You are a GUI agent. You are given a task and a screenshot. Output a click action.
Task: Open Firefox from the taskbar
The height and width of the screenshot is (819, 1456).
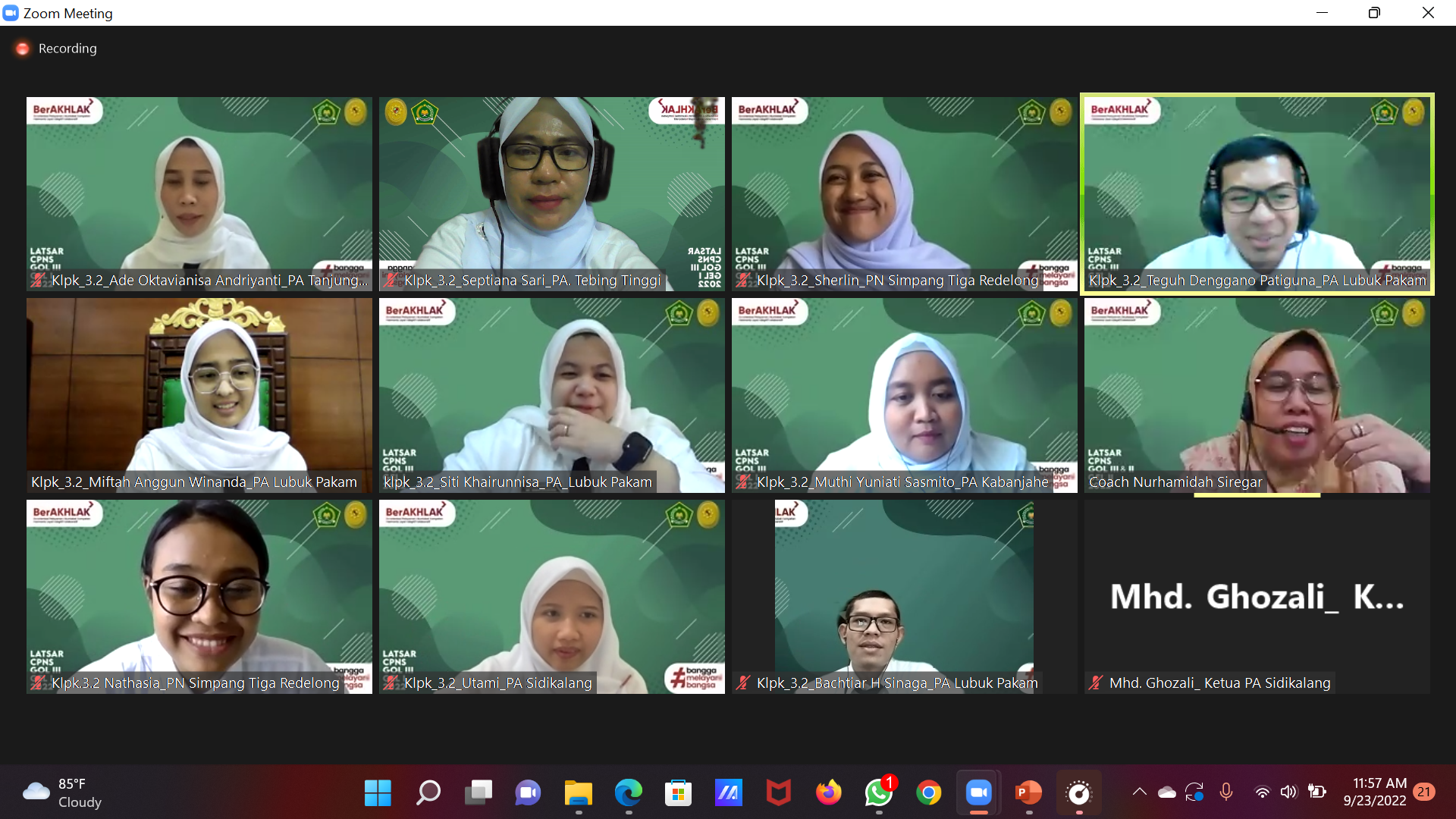[828, 793]
